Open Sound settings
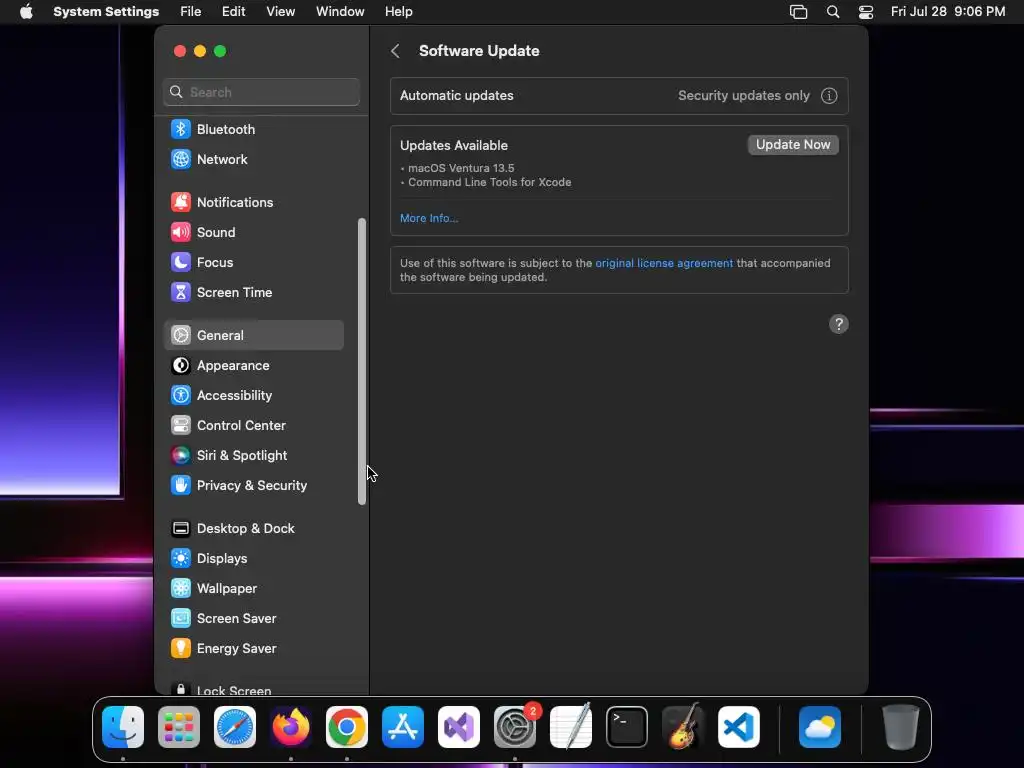This screenshot has width=1024, height=768. click(253, 232)
